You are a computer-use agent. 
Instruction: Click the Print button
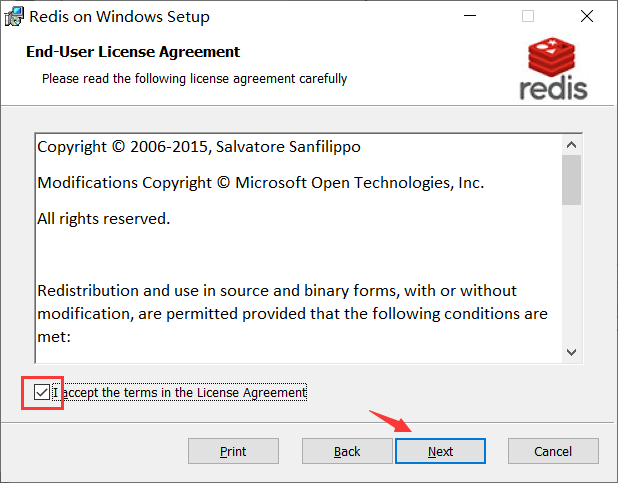point(233,451)
